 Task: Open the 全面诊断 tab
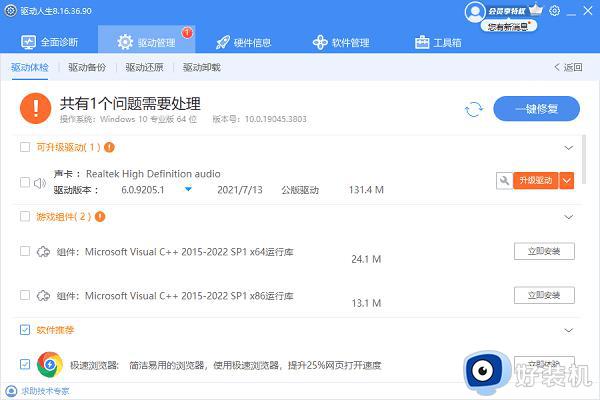coord(49,42)
